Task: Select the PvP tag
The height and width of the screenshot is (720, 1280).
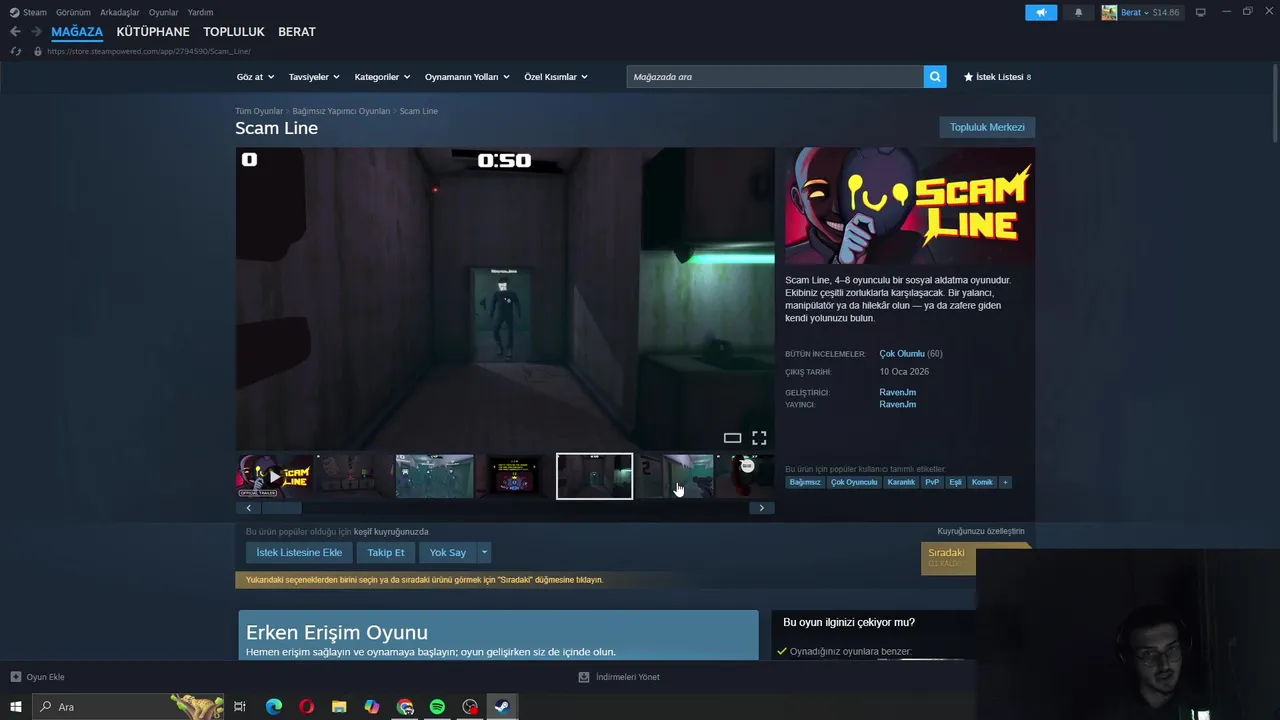Action: pos(932,482)
